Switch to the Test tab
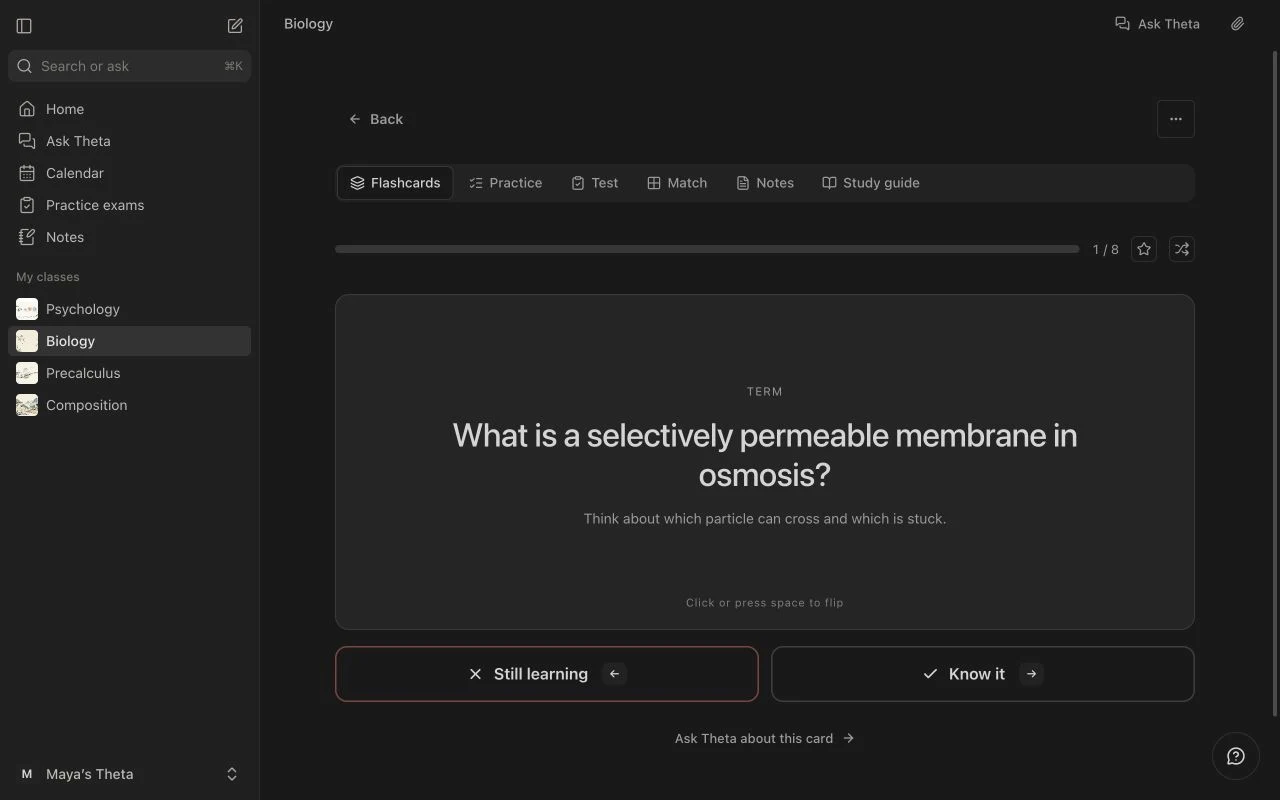Image resolution: width=1280 pixels, height=800 pixels. [595, 183]
